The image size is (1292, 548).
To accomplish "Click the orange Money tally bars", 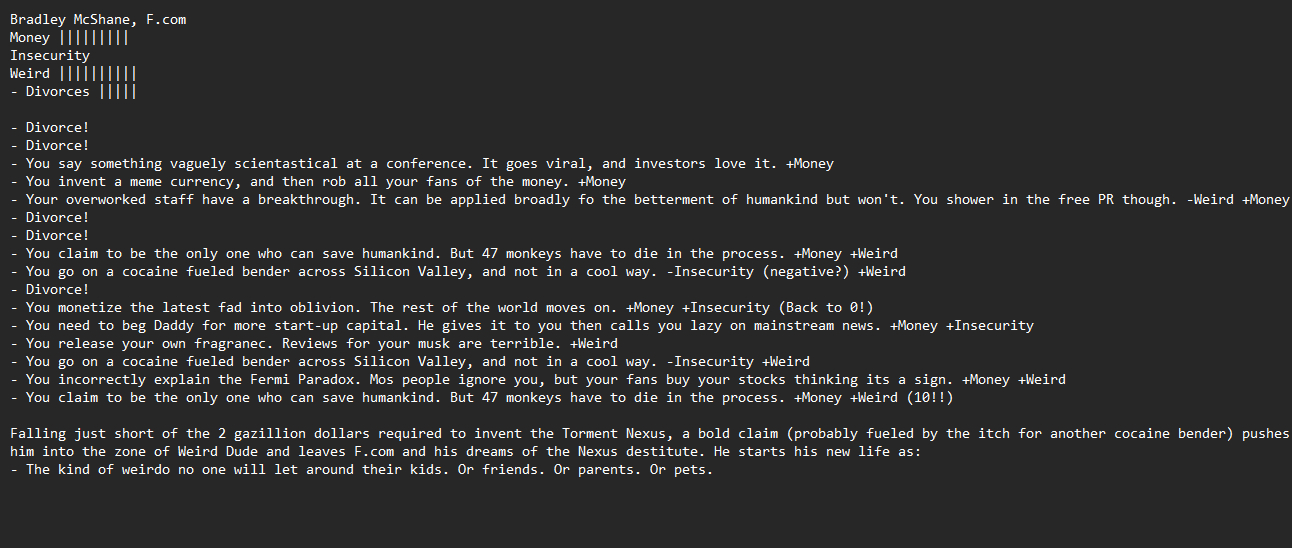I will (94, 38).
